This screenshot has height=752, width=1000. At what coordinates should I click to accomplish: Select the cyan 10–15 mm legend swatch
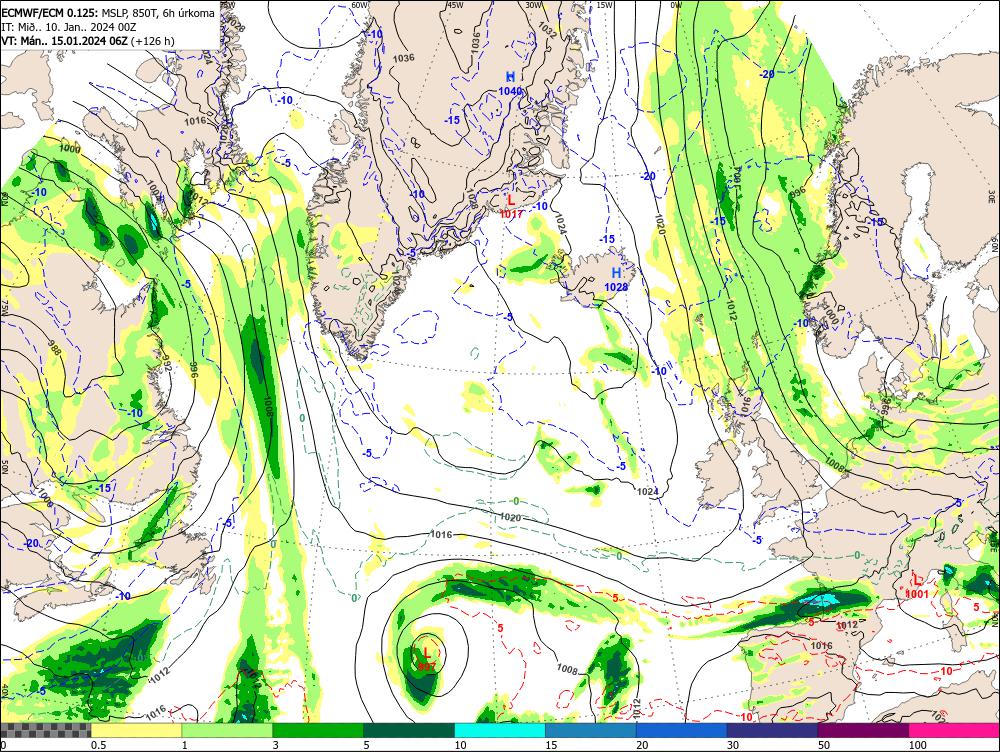click(x=499, y=730)
